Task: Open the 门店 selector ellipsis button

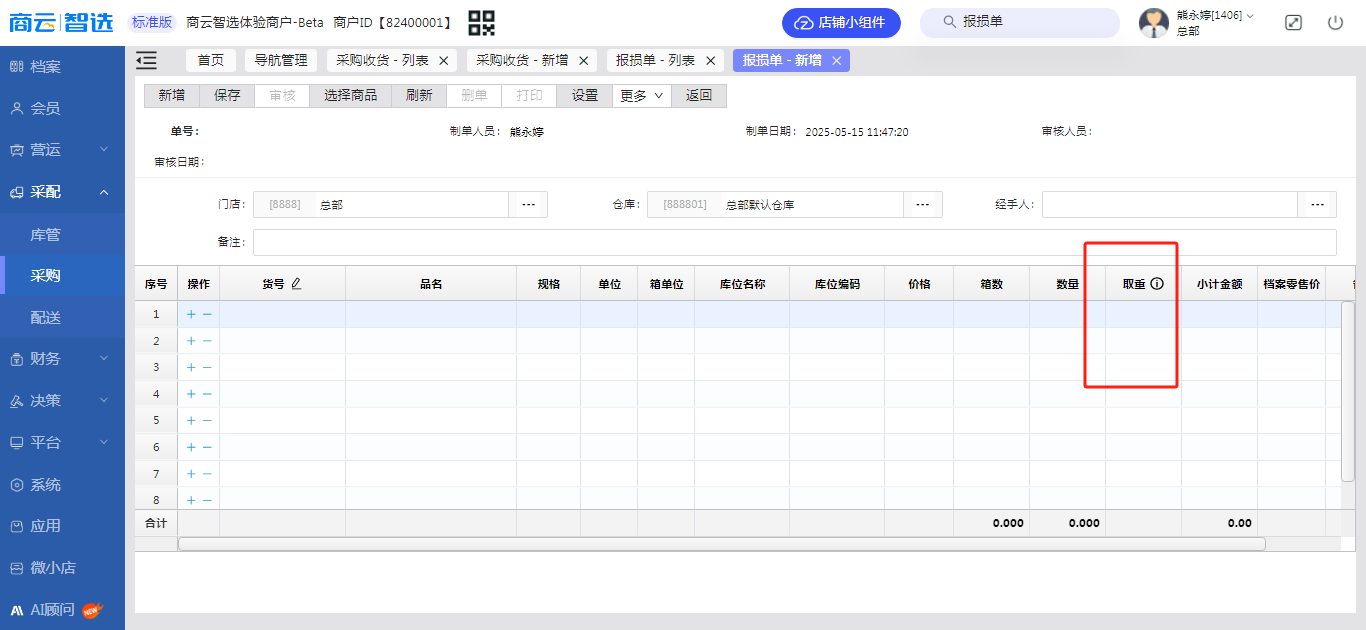Action: pyautogui.click(x=528, y=204)
